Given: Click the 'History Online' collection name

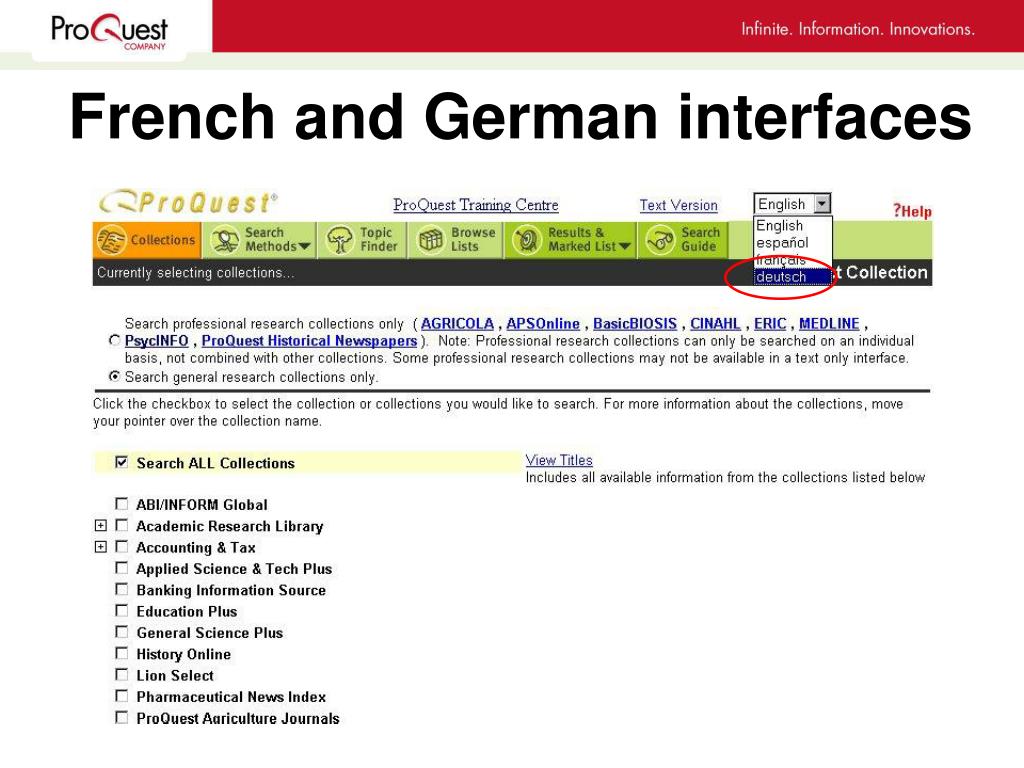Looking at the screenshot, I should (184, 654).
